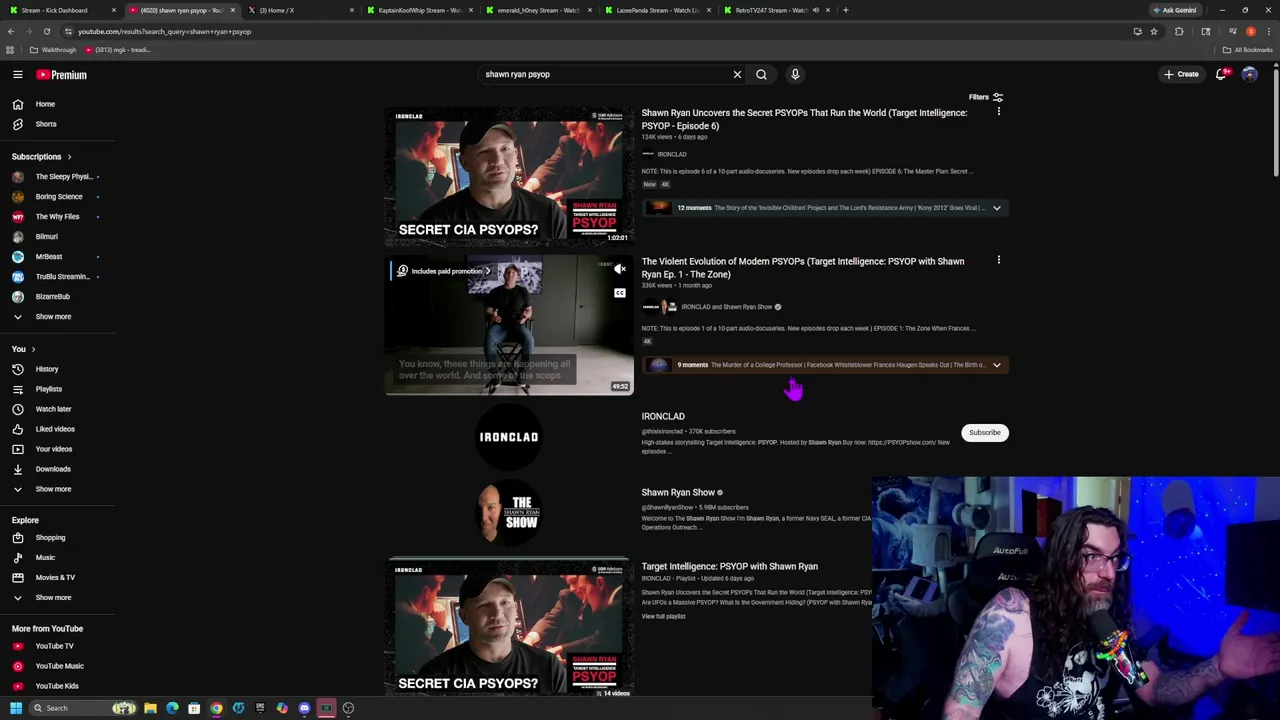
Task: Click Ask Gemini in Chrome
Action: tap(1175, 10)
